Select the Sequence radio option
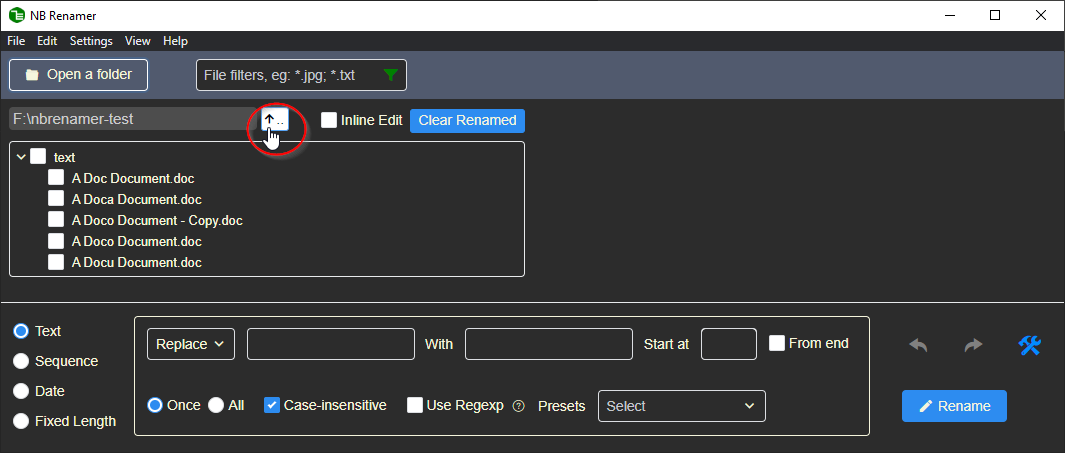The width and height of the screenshot is (1065, 453). 20,361
